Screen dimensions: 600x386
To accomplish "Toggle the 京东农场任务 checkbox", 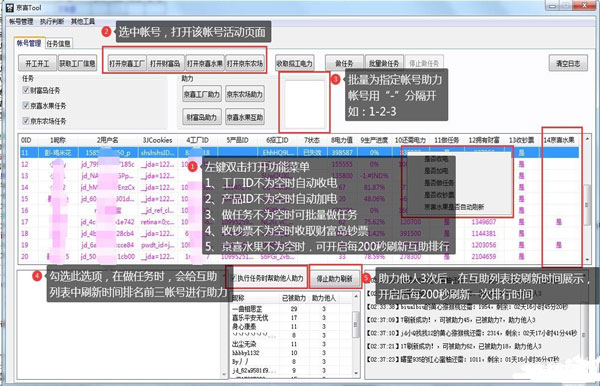I will (x=26, y=121).
